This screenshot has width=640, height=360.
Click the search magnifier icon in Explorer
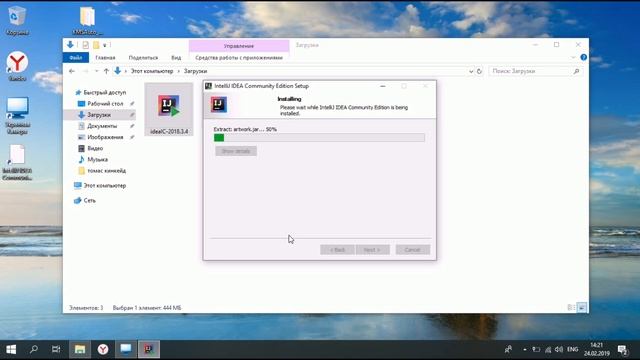tap(576, 71)
